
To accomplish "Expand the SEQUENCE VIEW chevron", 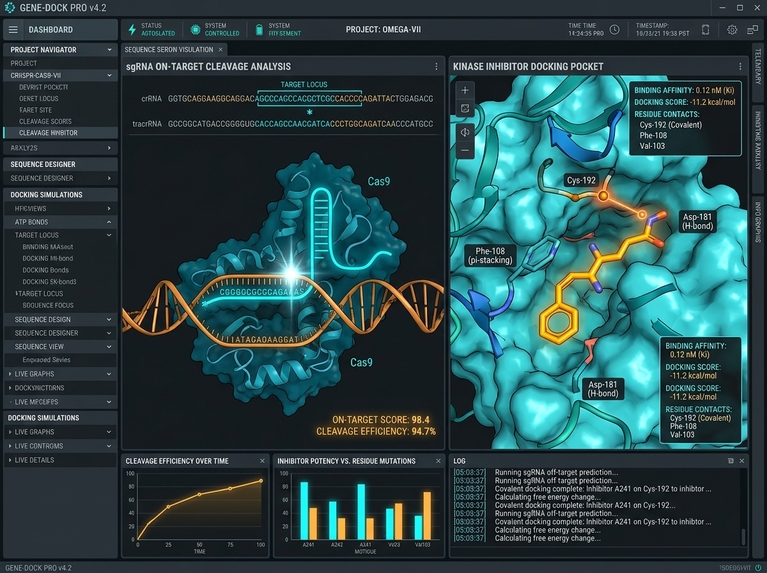I will [109, 346].
